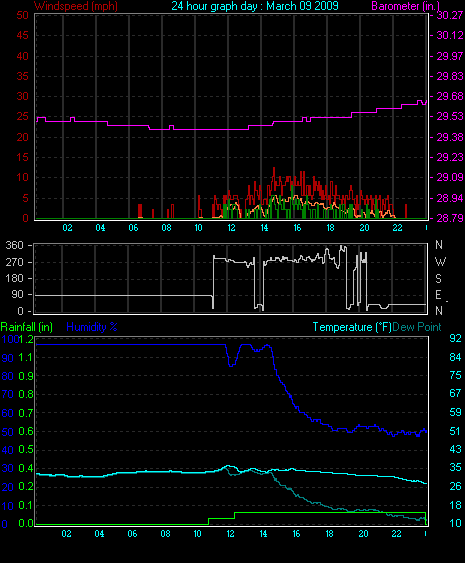Click the 'Windspeed (mph)' axis title
The height and width of the screenshot is (563, 465).
click(76, 6)
